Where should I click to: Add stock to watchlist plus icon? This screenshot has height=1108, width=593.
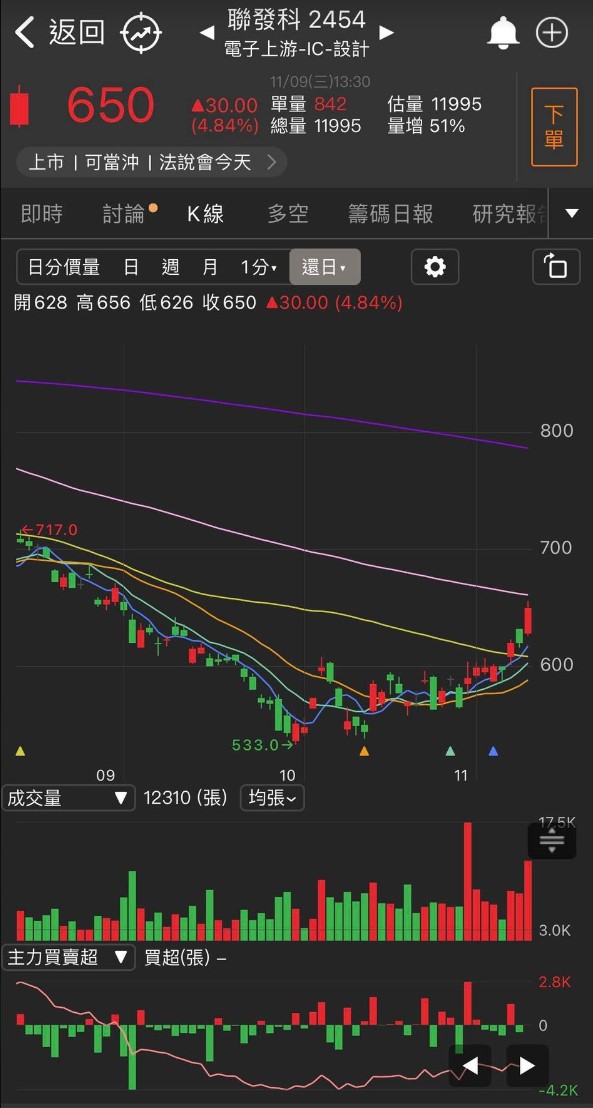point(552,33)
